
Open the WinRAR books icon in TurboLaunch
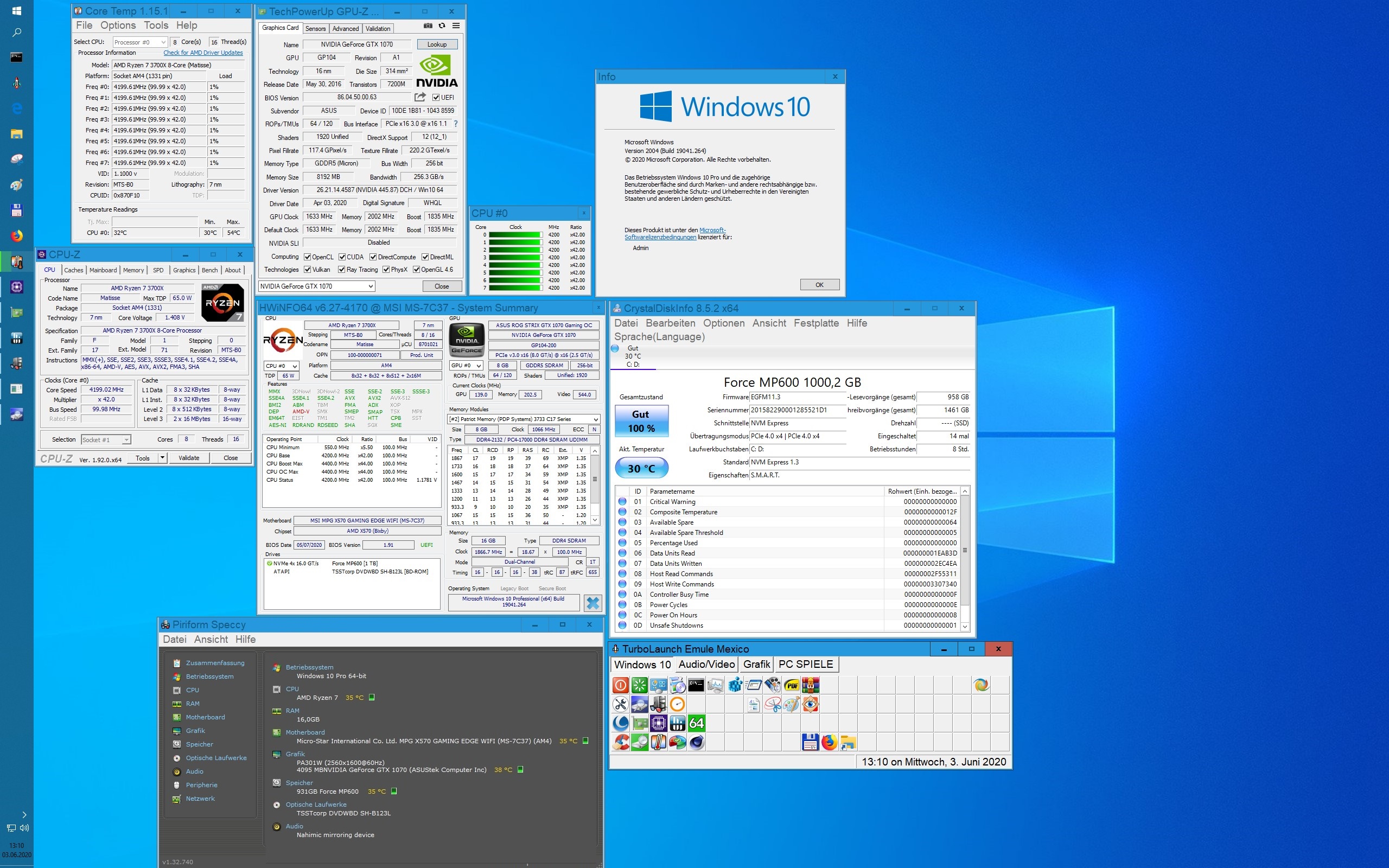pos(811,685)
